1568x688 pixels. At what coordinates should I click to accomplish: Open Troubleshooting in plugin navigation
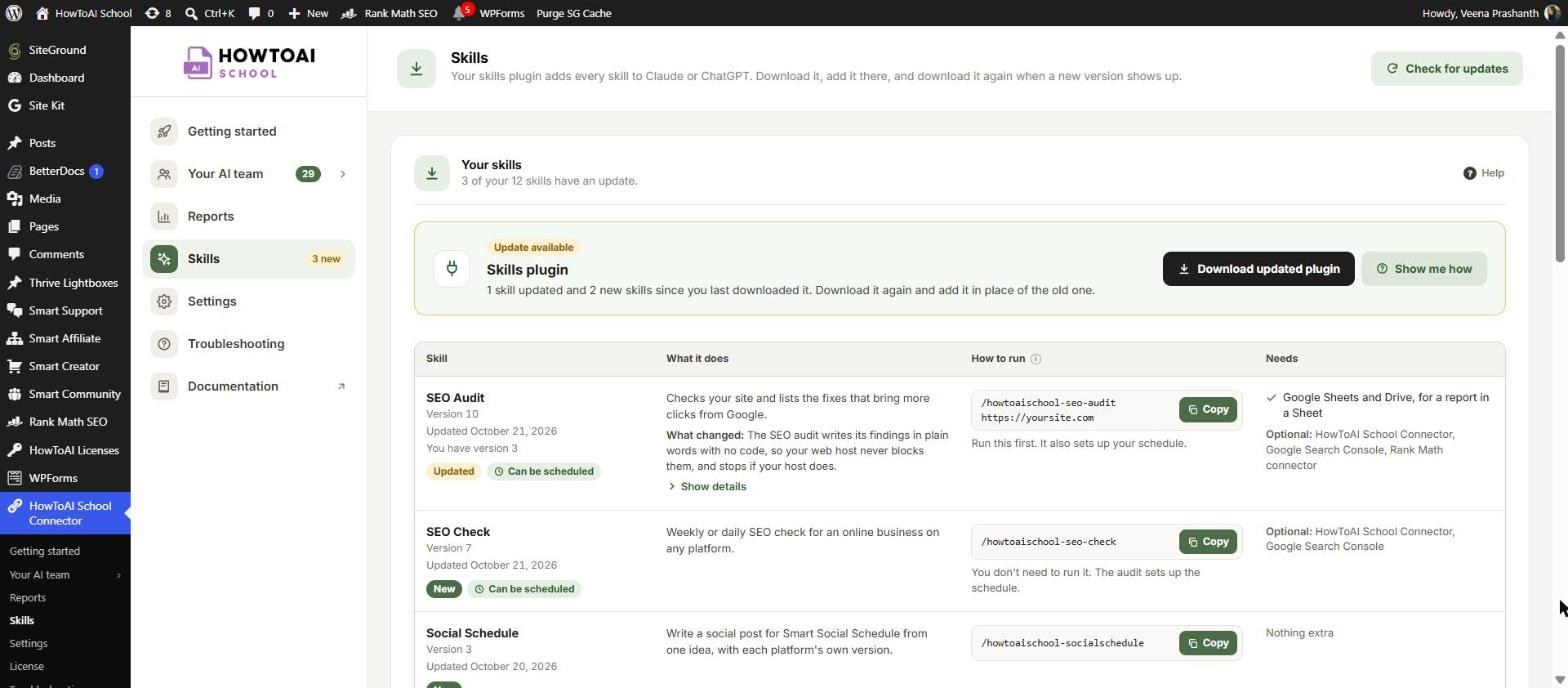pyautogui.click(x=248, y=344)
